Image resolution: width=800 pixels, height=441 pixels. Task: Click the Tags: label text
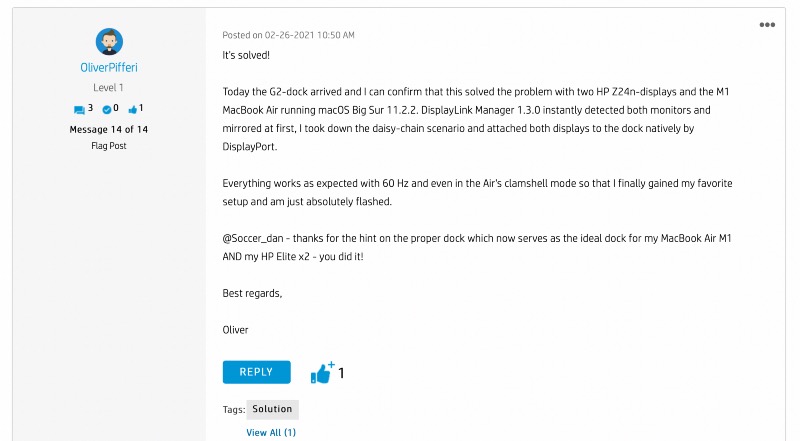click(232, 409)
